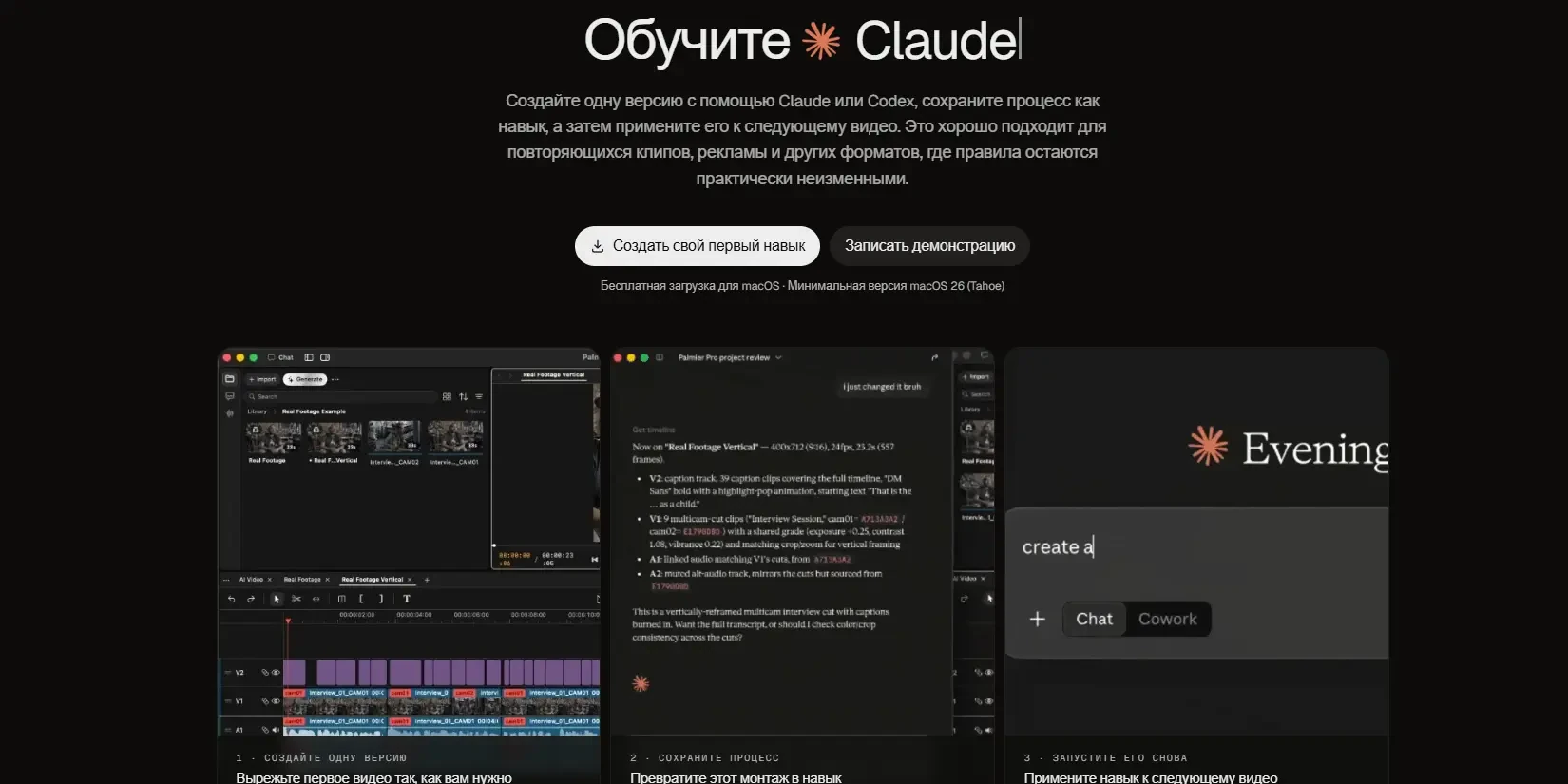Click the share arrow in the chat window
This screenshot has height=784, width=1568.
click(x=935, y=357)
